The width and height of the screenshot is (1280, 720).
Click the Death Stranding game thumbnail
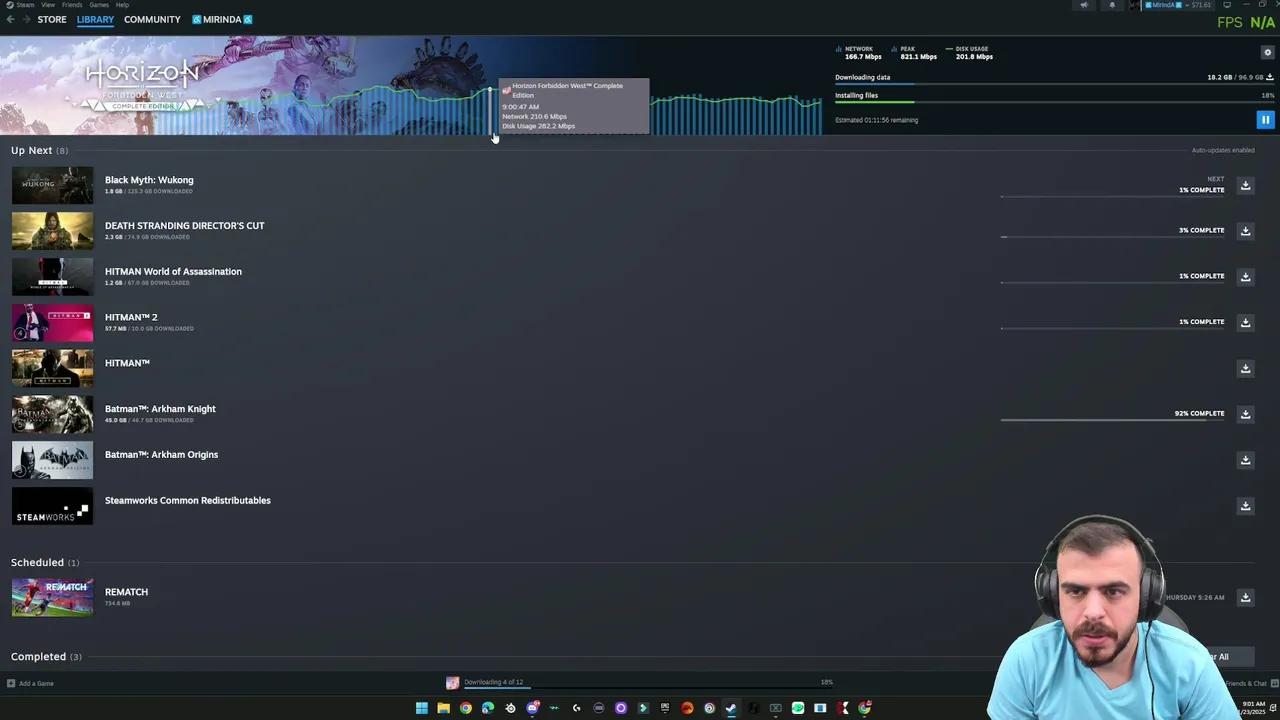coord(52,231)
